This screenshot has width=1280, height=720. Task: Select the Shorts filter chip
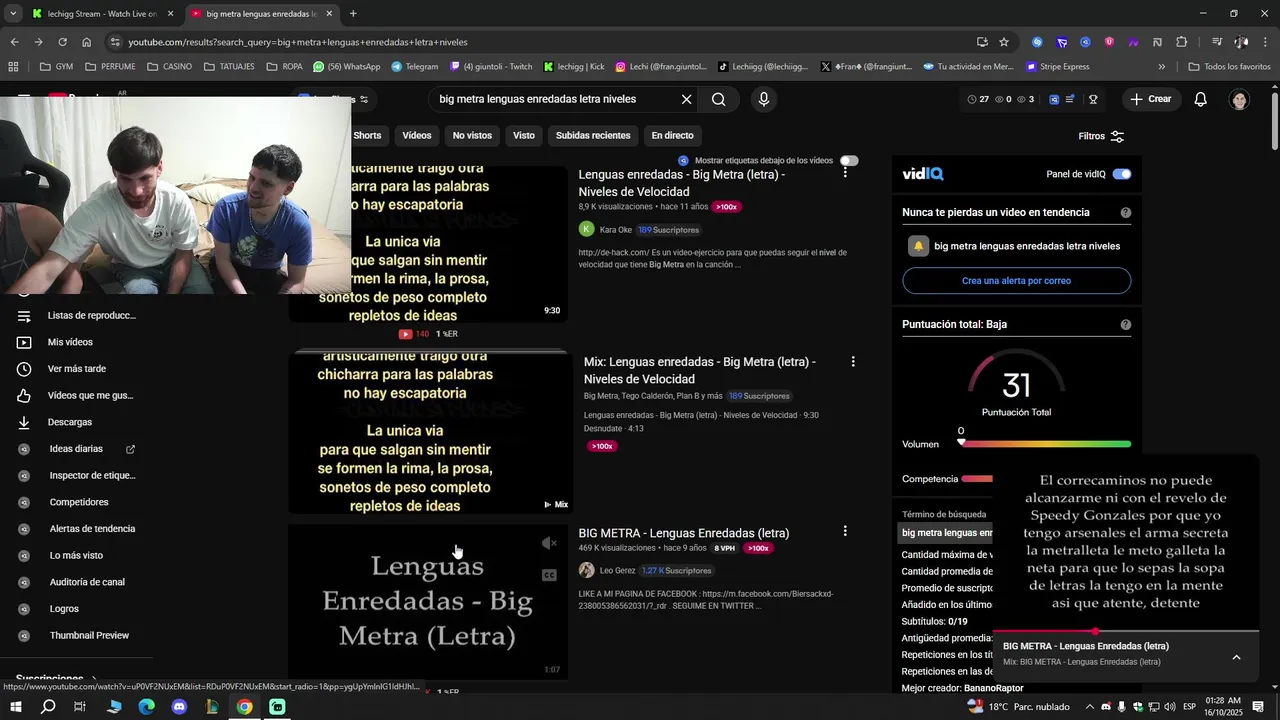pyautogui.click(x=367, y=136)
